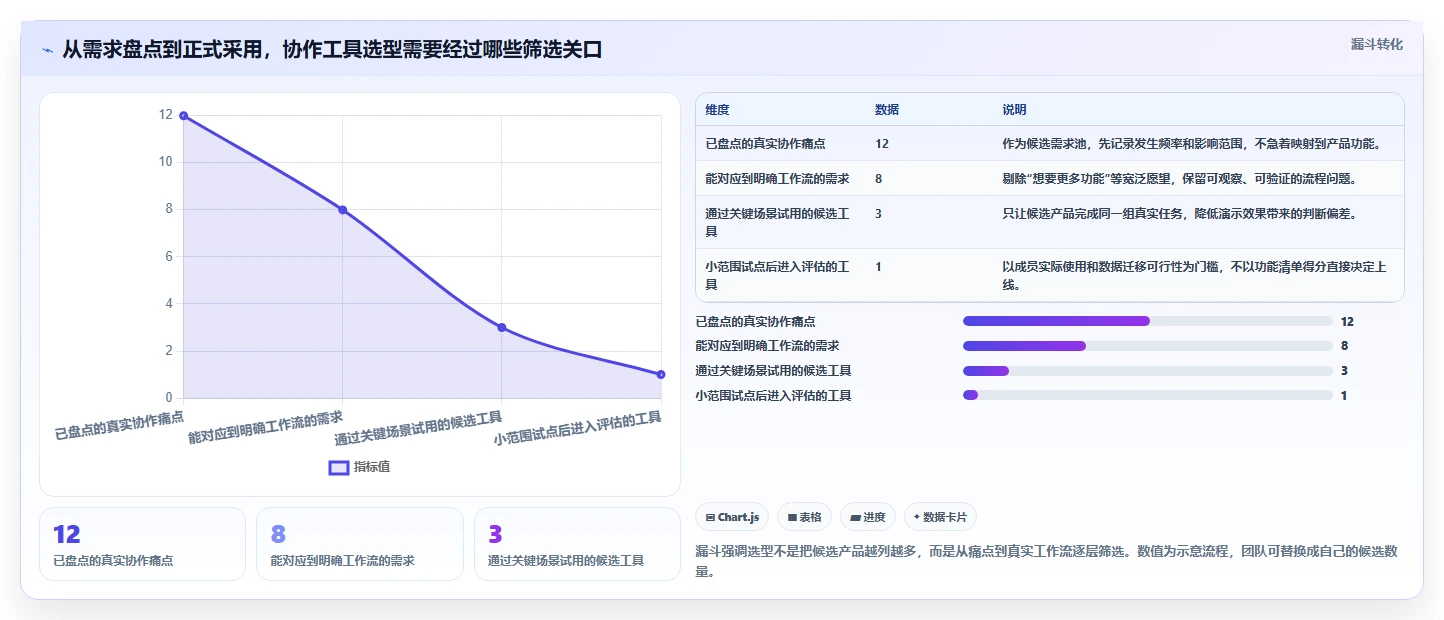
Task: Click table cell 能对应到明确工作流的需求
Action: (777, 178)
